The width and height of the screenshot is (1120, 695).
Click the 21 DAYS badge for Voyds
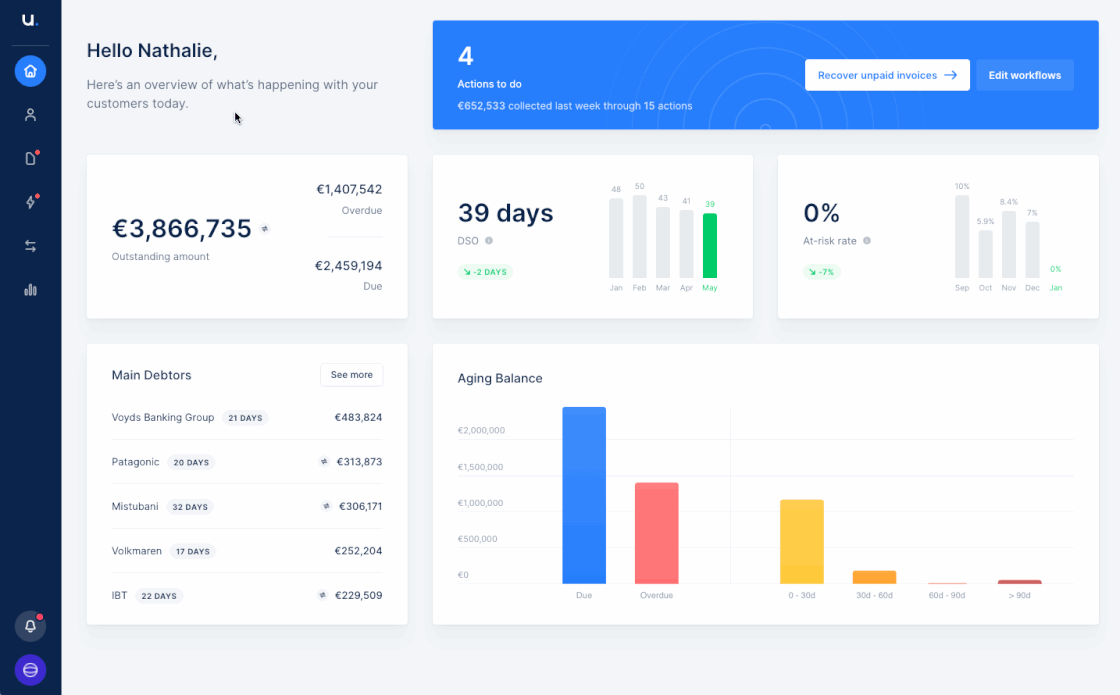point(245,418)
